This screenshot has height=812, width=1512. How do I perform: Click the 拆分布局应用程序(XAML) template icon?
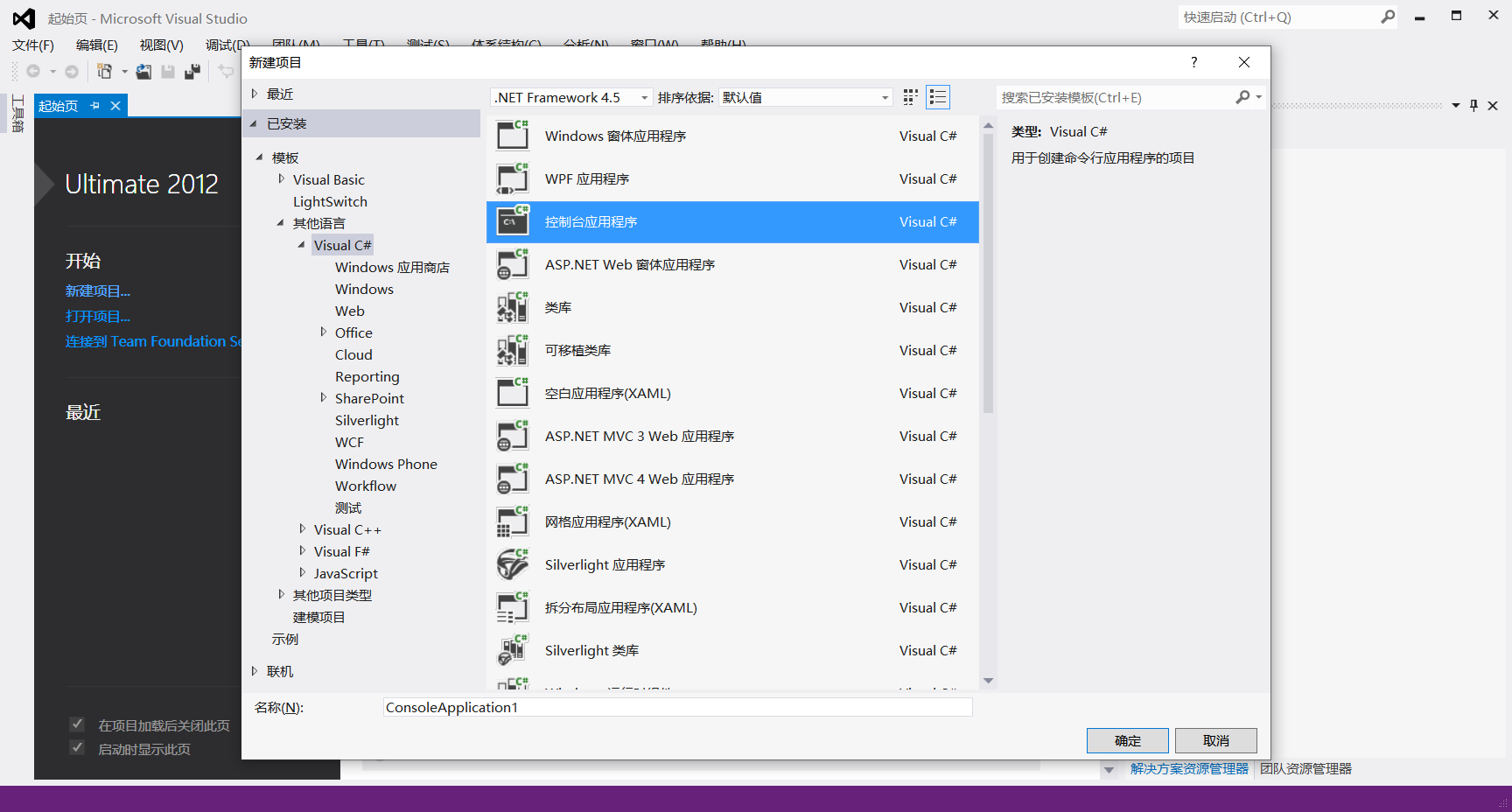click(513, 607)
